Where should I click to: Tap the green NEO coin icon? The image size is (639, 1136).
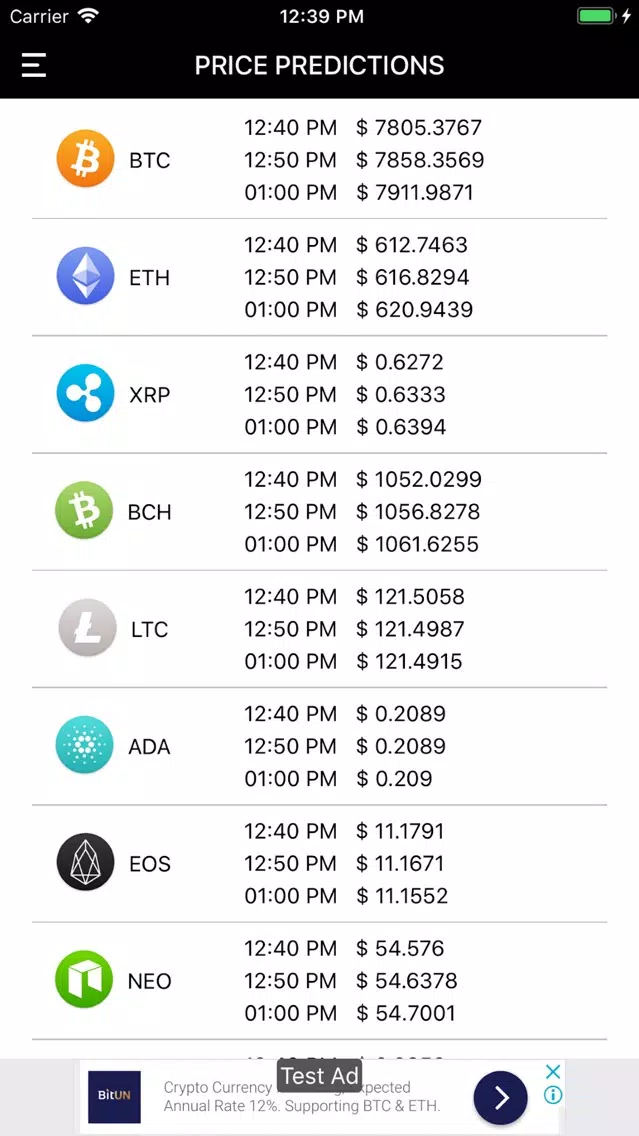(x=85, y=980)
